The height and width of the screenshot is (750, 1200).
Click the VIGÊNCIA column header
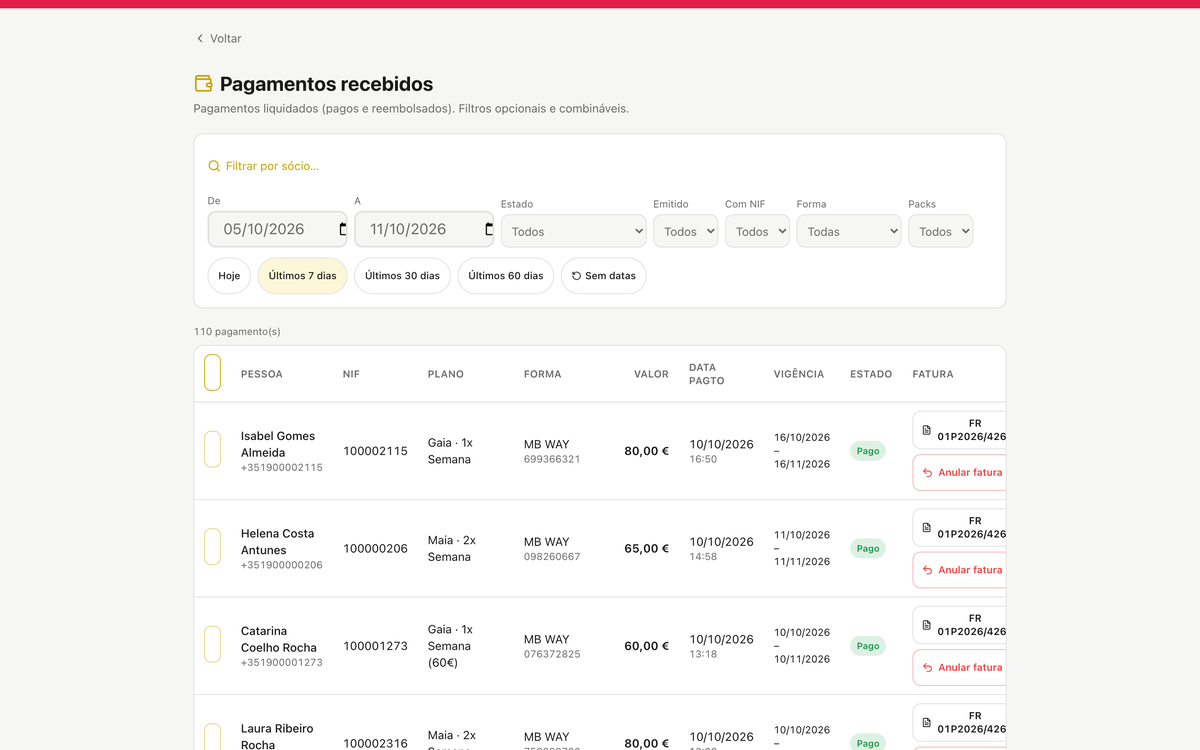tap(799, 374)
